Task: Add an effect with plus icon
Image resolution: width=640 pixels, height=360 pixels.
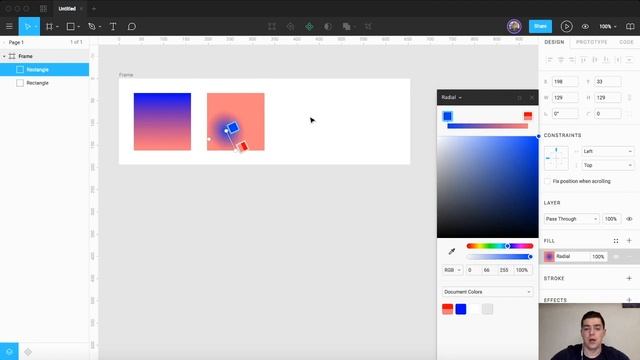Action: (x=629, y=300)
